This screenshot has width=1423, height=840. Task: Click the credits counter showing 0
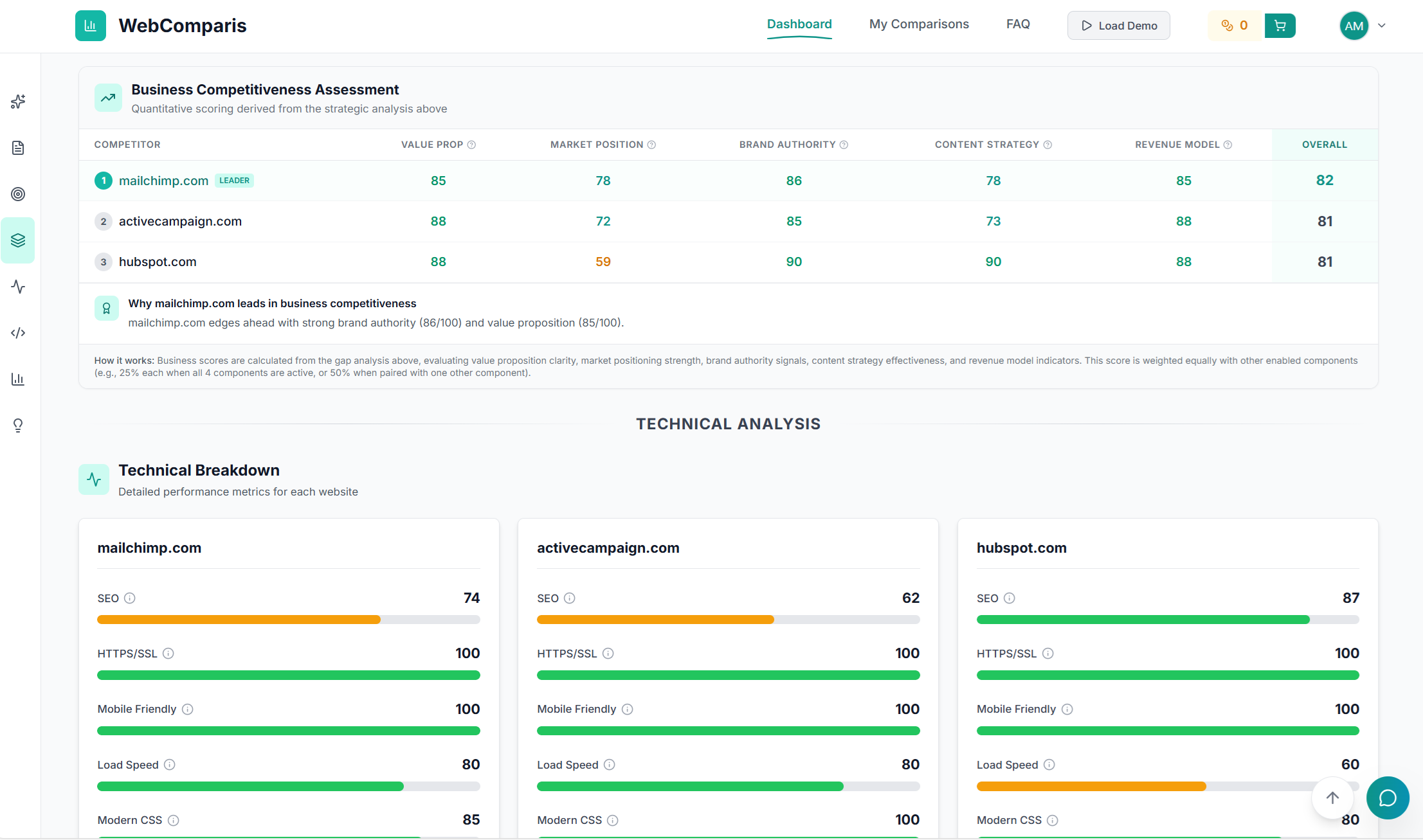point(1235,26)
